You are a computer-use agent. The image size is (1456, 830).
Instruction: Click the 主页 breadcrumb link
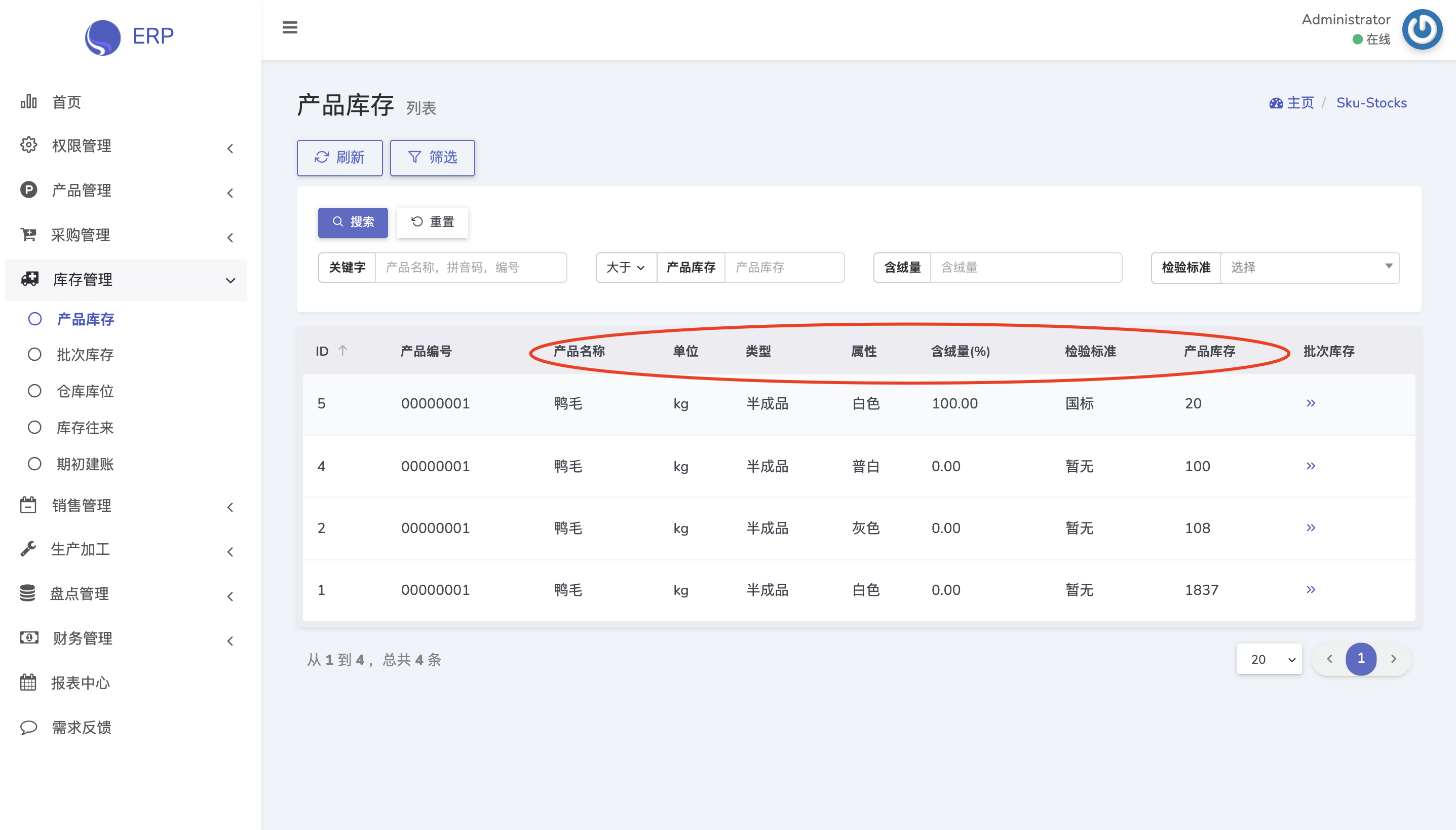pyautogui.click(x=1300, y=102)
